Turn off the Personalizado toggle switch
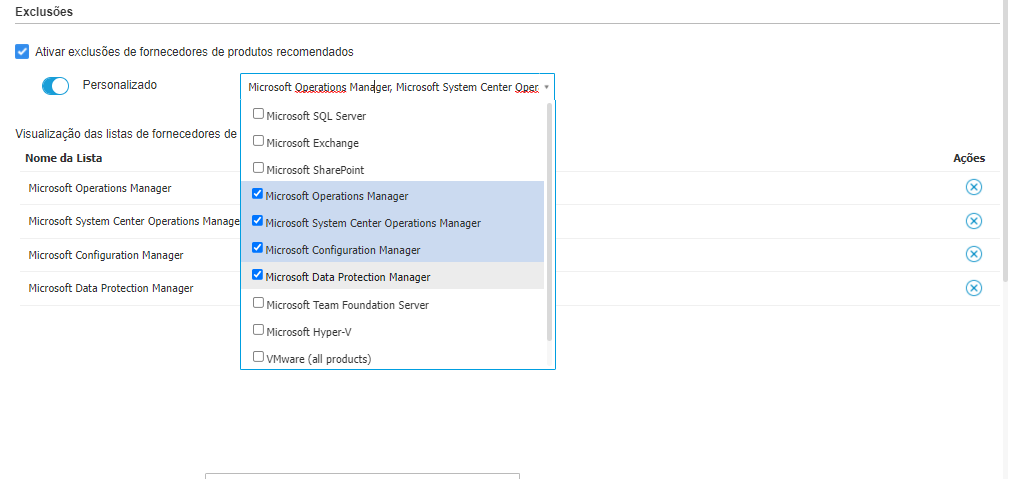 (x=55, y=85)
